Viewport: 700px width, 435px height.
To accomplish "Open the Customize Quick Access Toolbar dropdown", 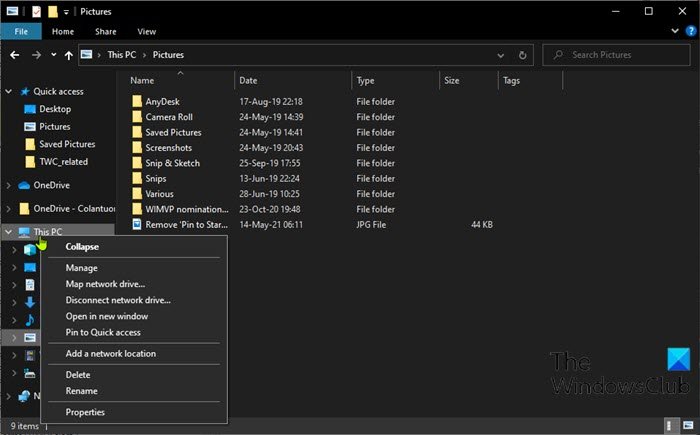I will [66, 12].
